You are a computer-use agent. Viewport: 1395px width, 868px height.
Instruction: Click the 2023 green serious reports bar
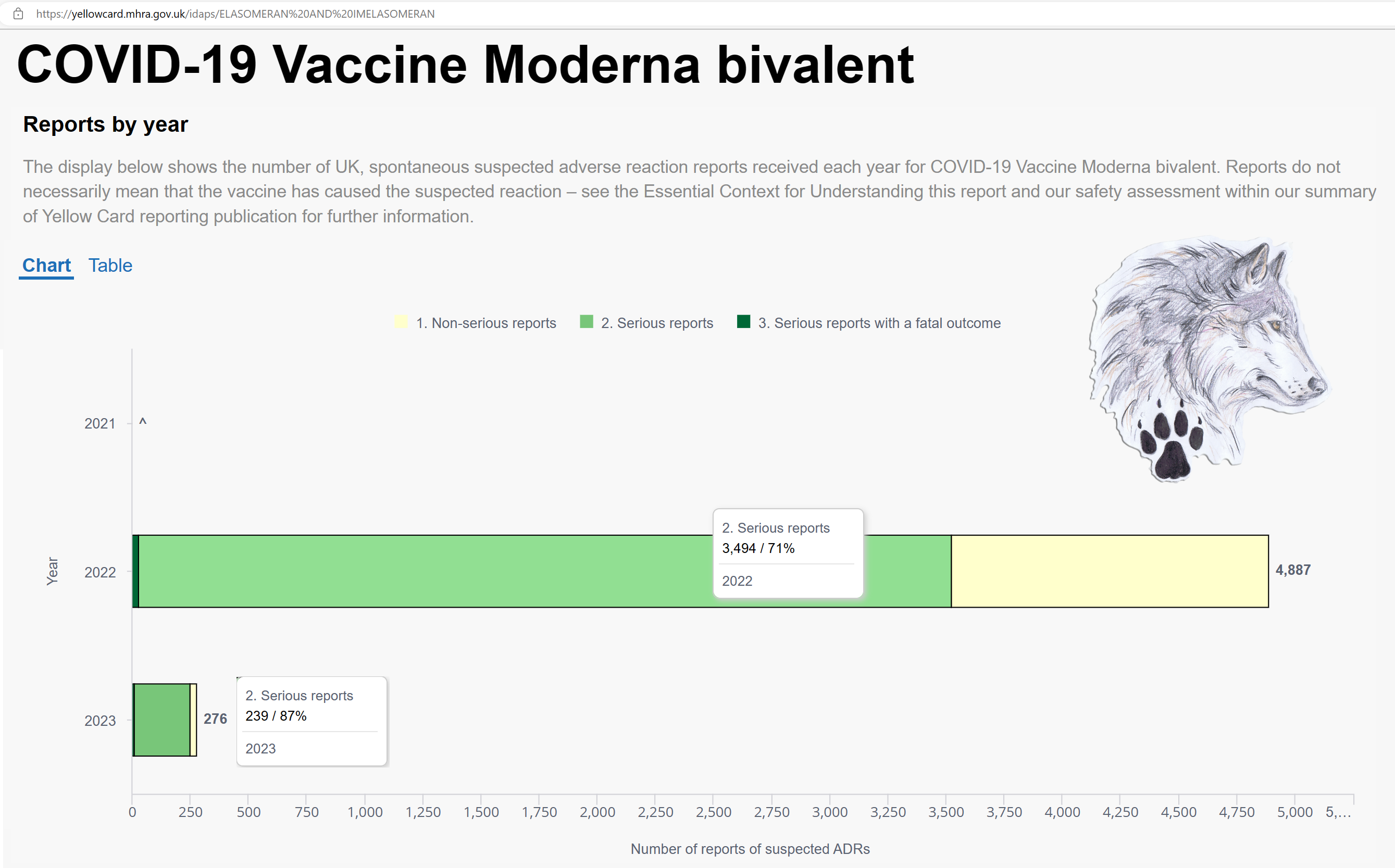pyautogui.click(x=162, y=720)
